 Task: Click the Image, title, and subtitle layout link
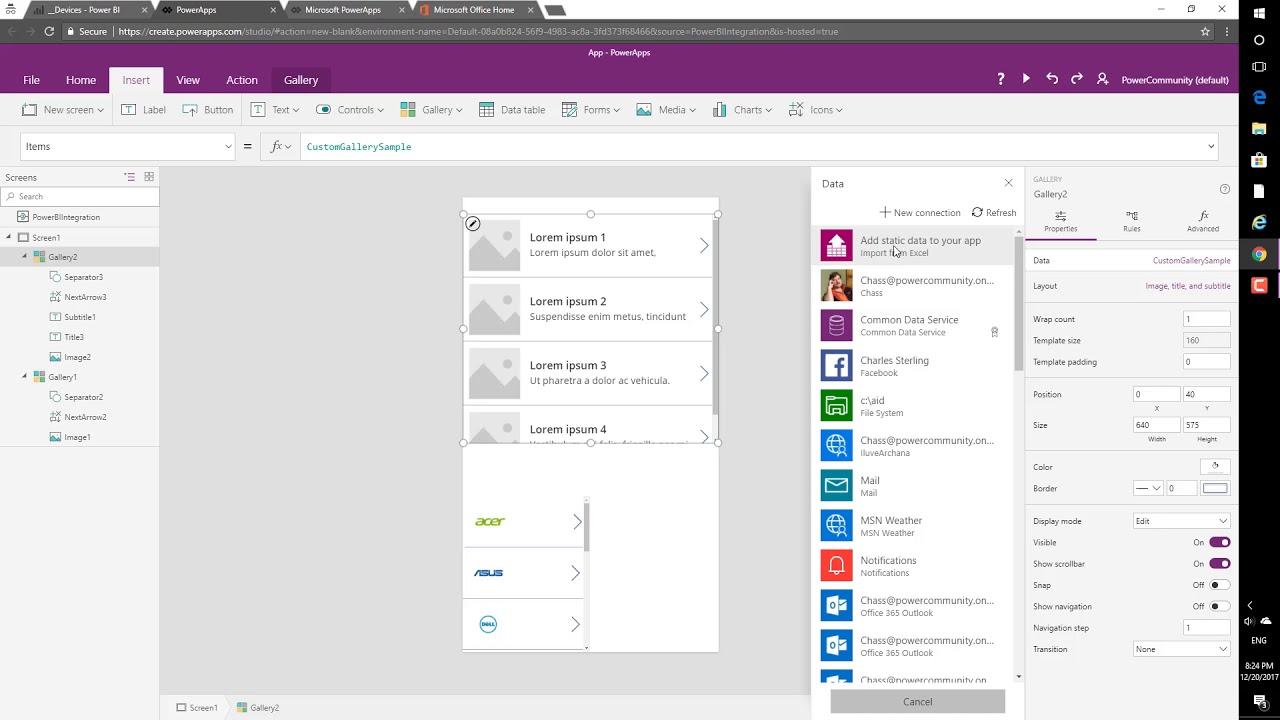(1188, 286)
